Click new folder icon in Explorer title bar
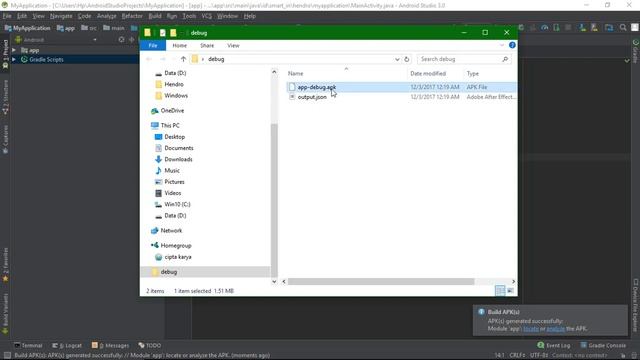Screen dimensions: 640x360 tap(173, 33)
